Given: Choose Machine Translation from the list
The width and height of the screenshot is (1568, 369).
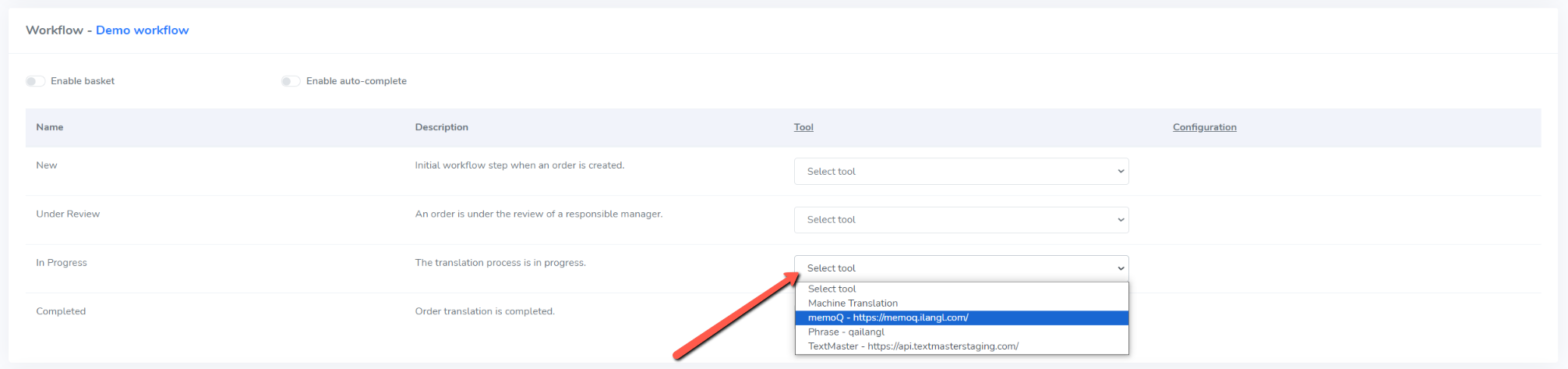Looking at the screenshot, I should click(x=962, y=303).
